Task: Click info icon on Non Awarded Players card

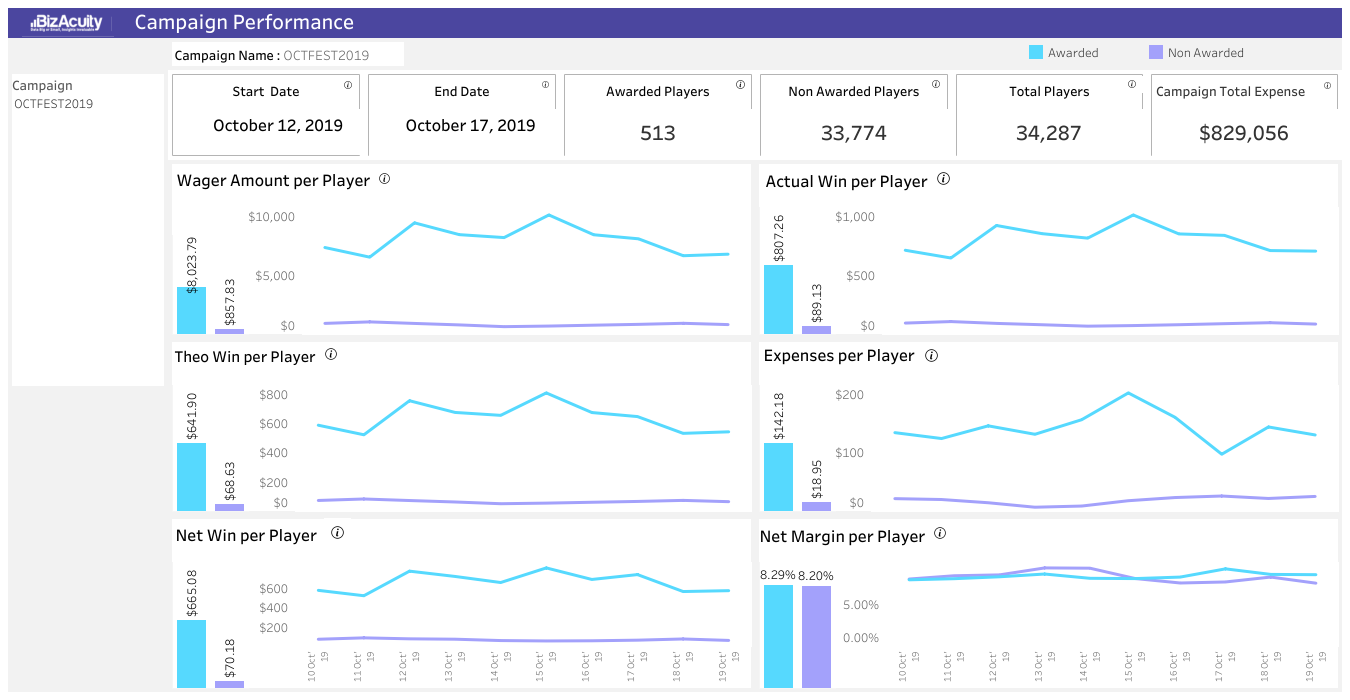Action: [x=936, y=85]
